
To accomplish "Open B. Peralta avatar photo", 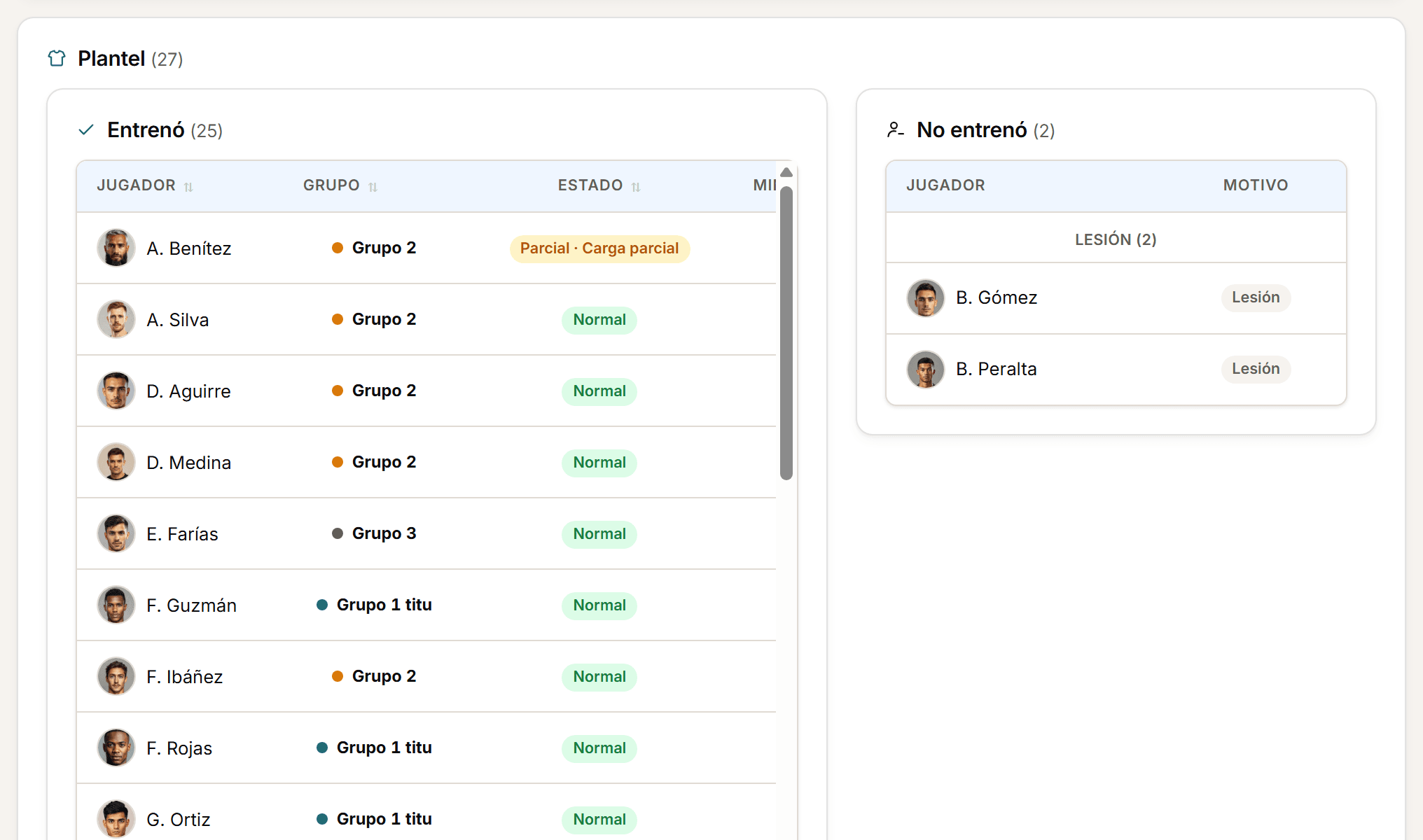I will click(926, 370).
